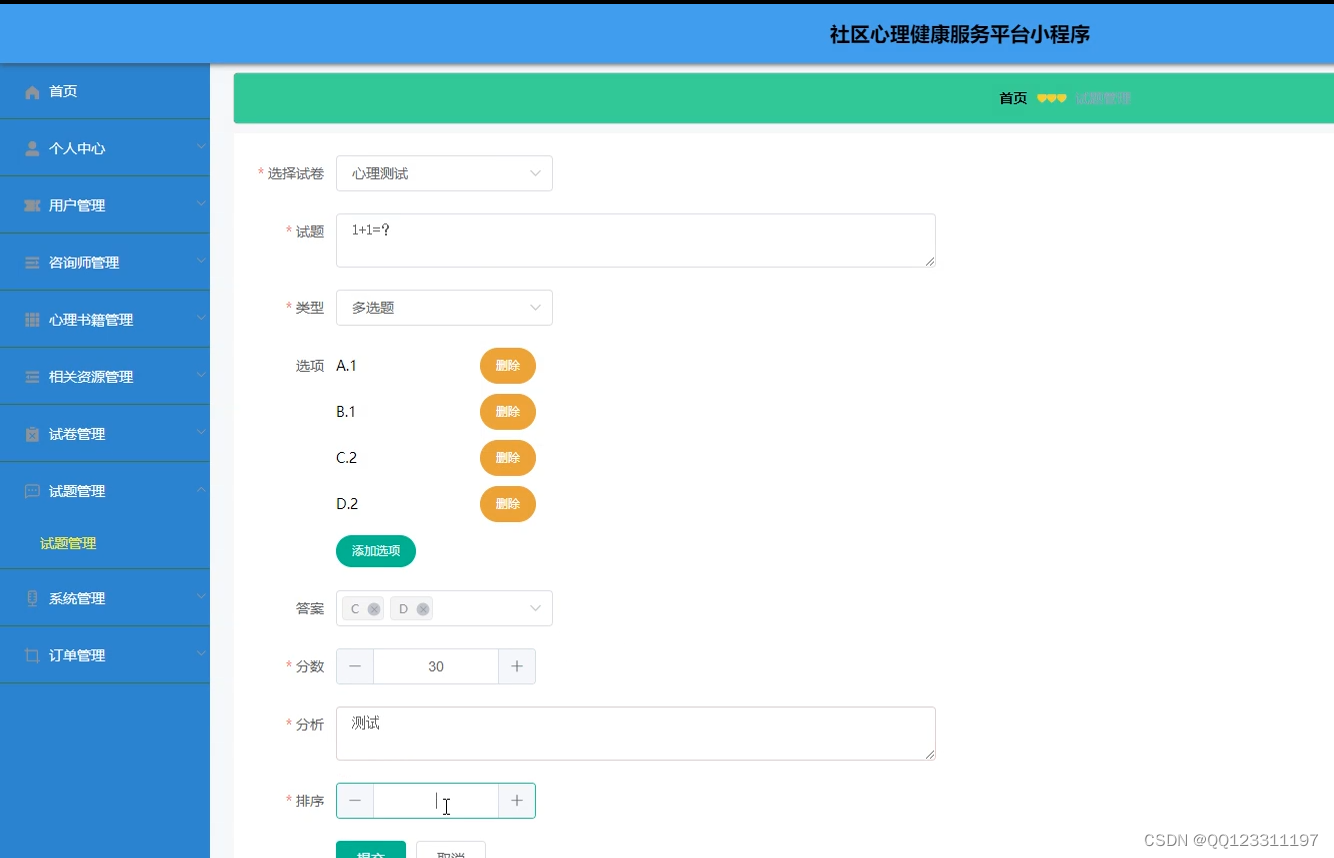
Task: Click the person icon for 个人中心
Action: point(32,149)
